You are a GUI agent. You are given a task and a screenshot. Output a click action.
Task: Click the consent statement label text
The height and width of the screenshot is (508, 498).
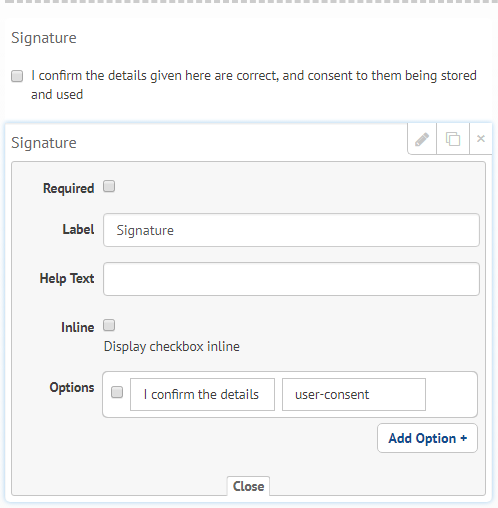254,85
